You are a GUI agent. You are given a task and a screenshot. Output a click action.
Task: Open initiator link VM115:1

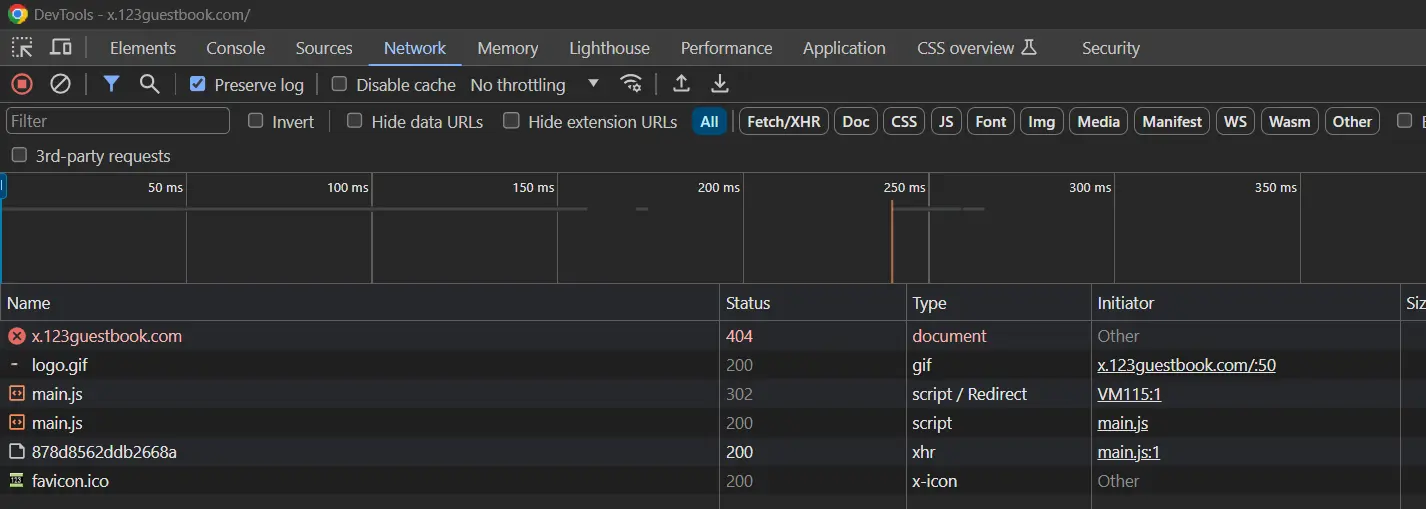[x=1129, y=394]
